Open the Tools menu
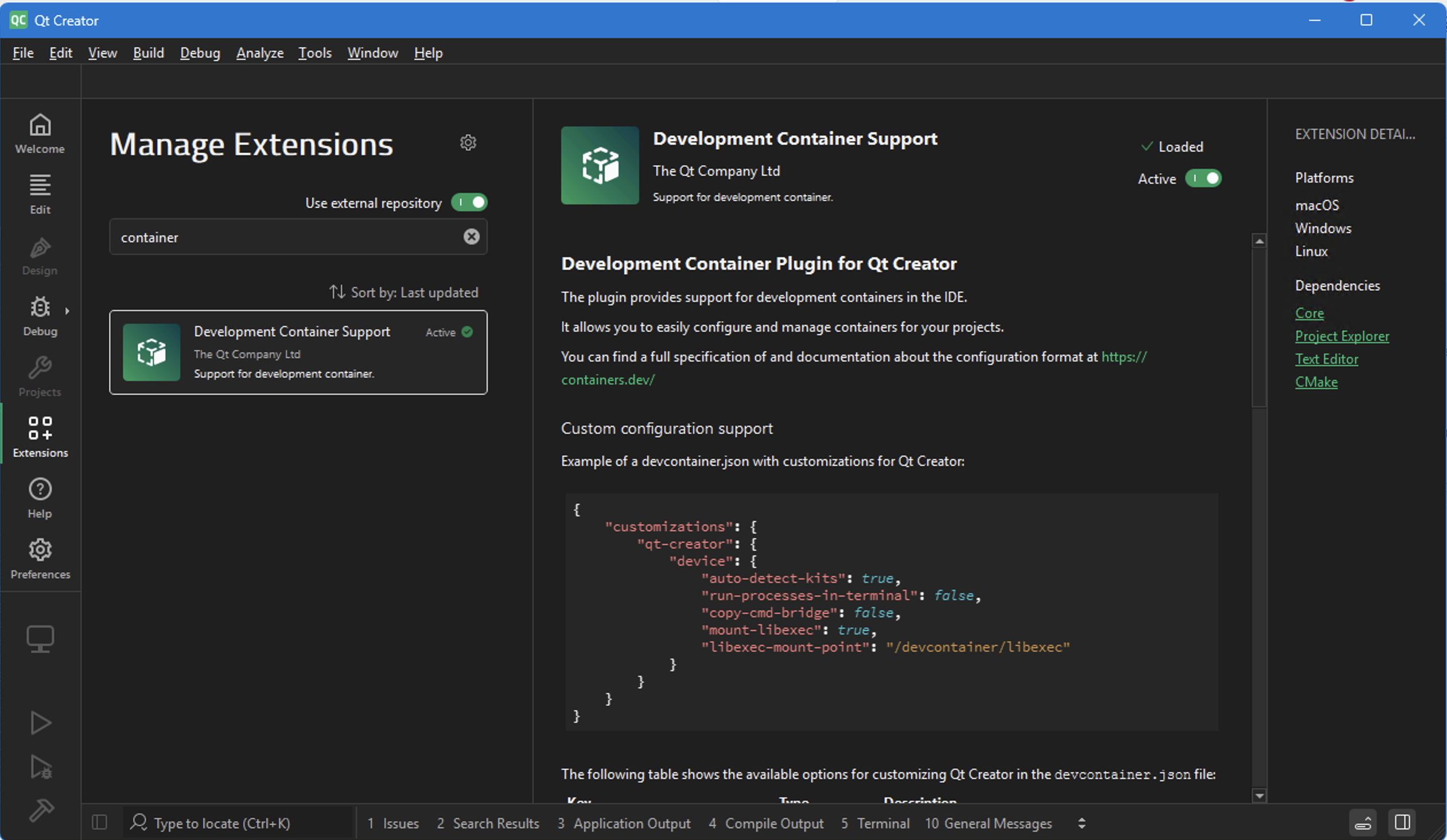This screenshot has height=840, width=1447. pos(314,53)
